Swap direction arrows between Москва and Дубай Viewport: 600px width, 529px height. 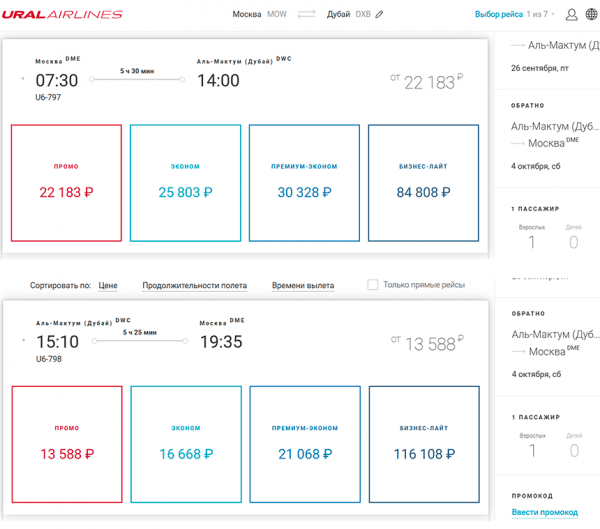tap(307, 14)
